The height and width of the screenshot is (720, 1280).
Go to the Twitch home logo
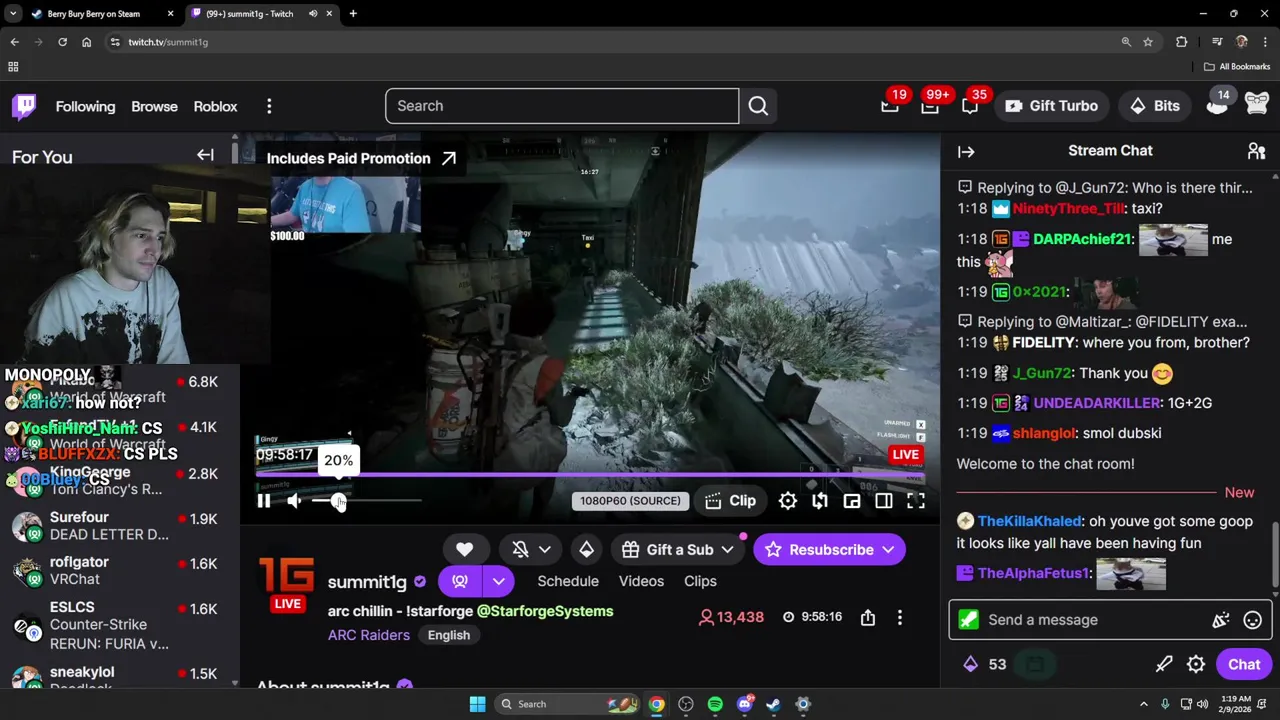click(24, 106)
